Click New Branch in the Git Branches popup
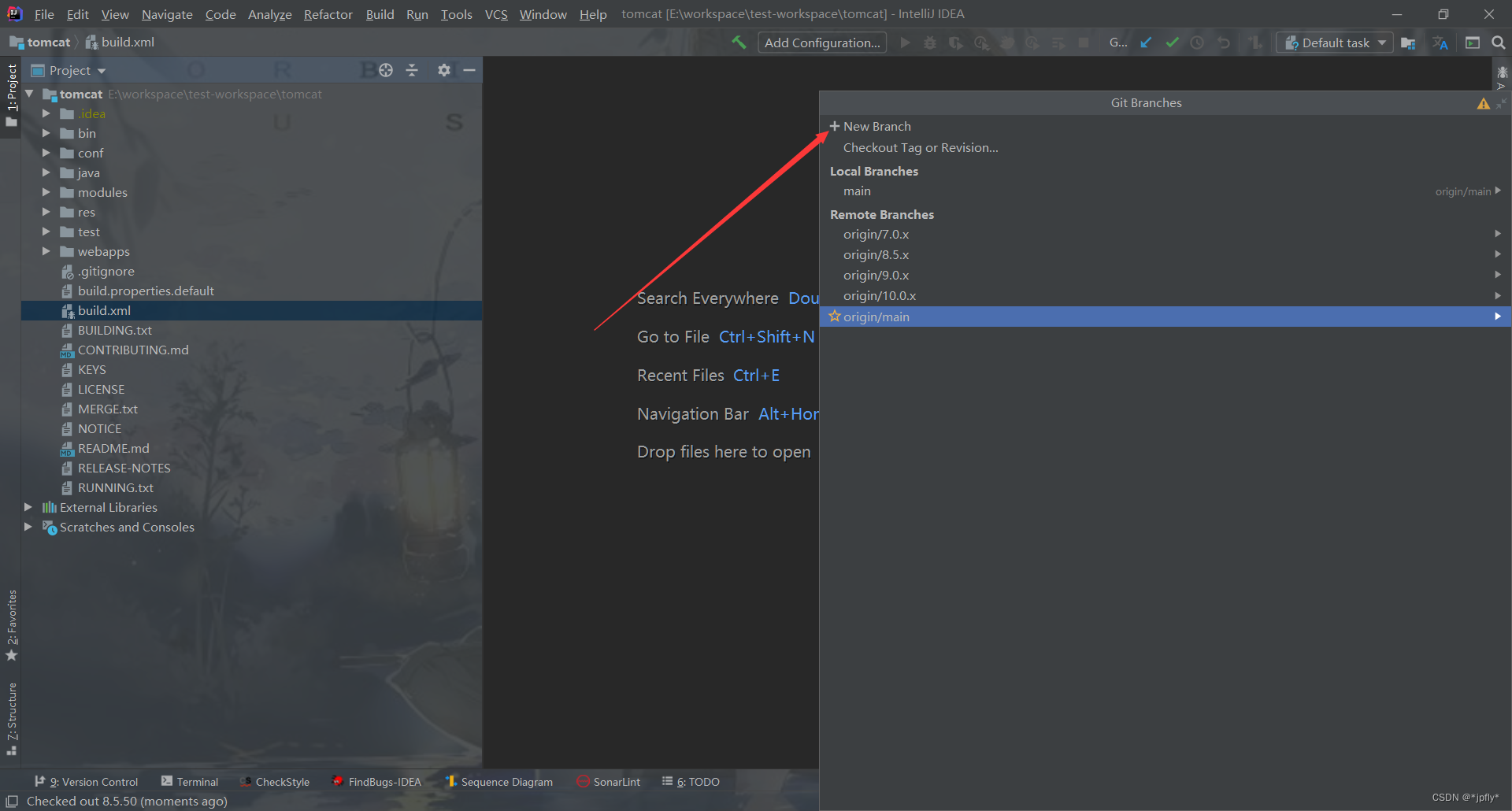Screen dimensions: 1512x811 [x=876, y=126]
